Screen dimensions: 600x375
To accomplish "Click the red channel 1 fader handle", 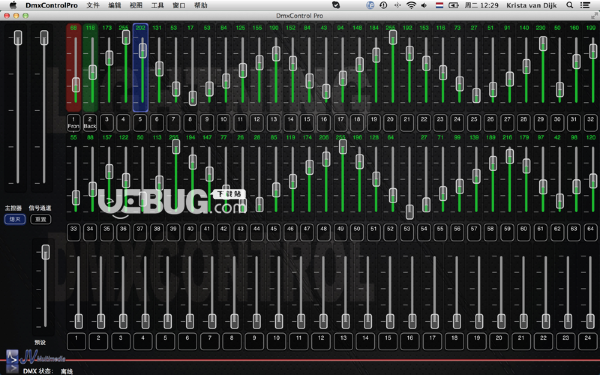I will pos(76,85).
